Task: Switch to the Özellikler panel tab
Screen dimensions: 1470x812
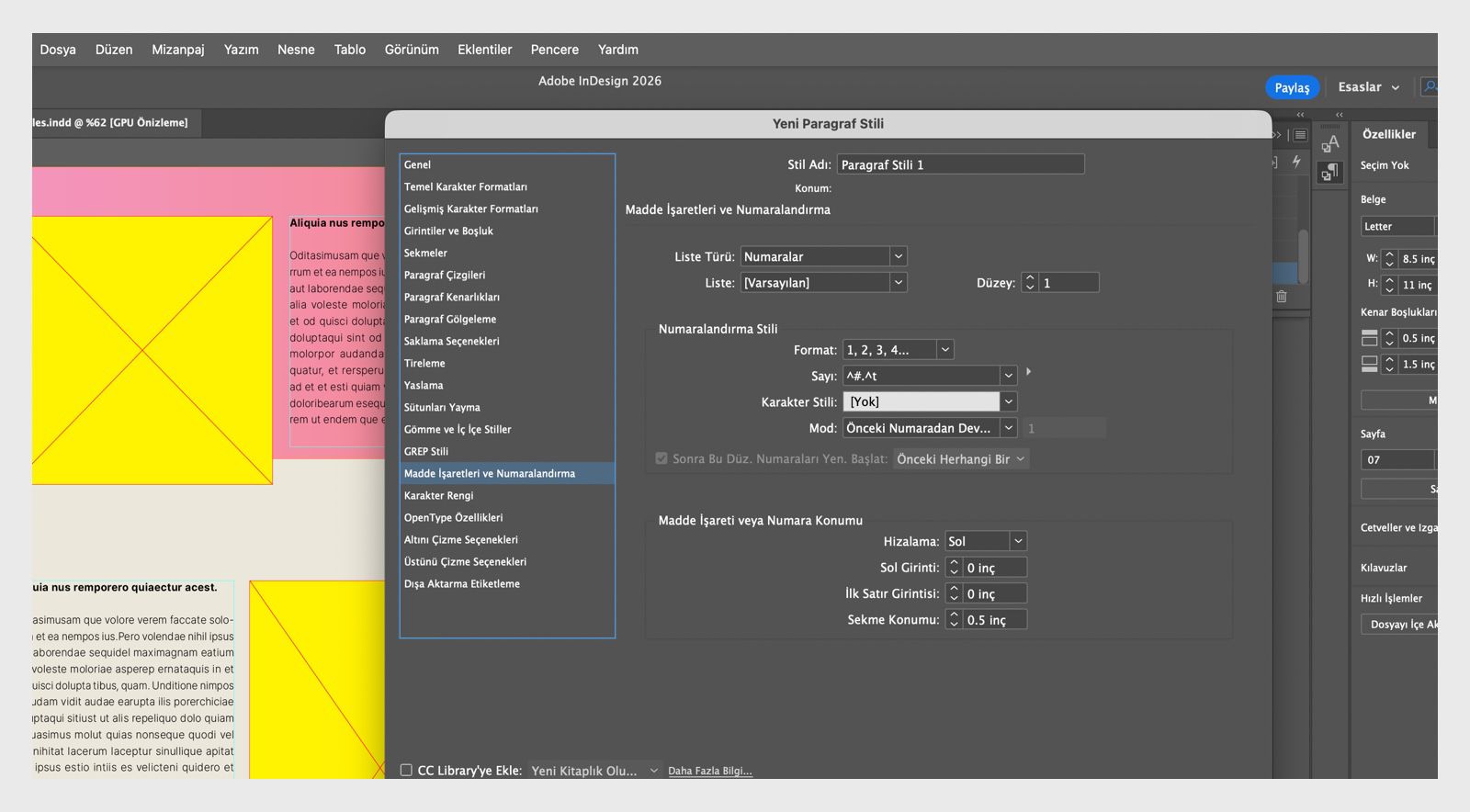Action: coord(1389,134)
